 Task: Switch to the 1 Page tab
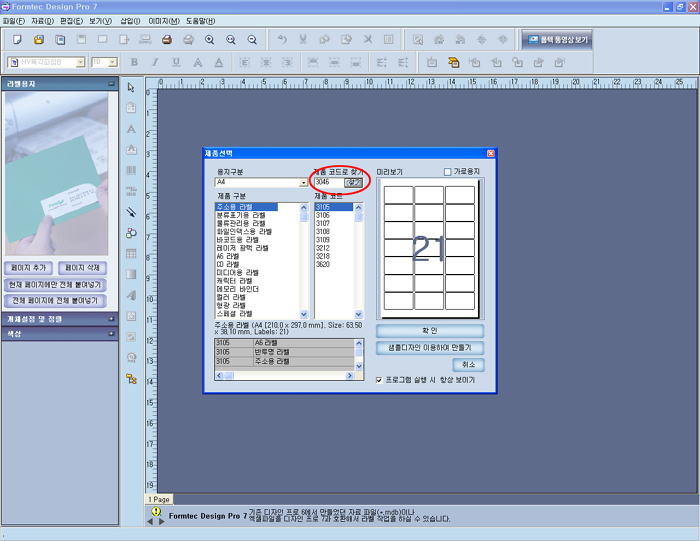[159, 499]
